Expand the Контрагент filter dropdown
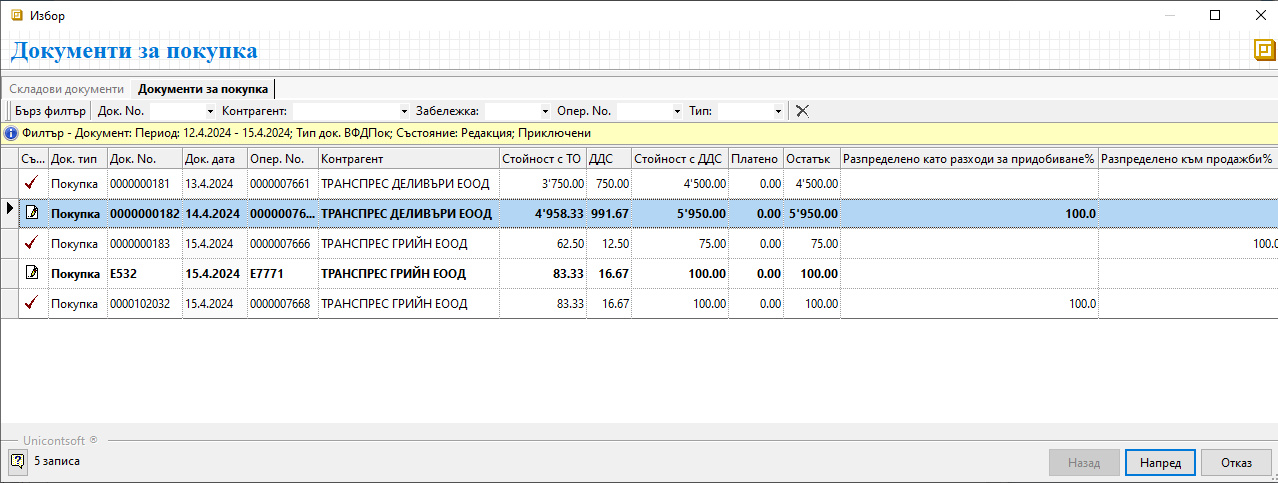Image resolution: width=1278 pixels, height=483 pixels. pos(404,111)
